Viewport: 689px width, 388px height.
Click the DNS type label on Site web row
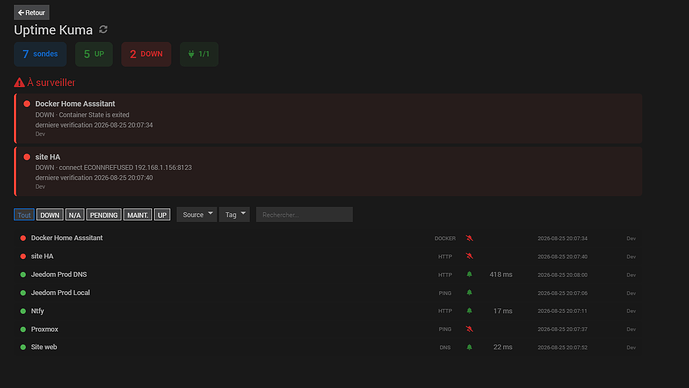[x=445, y=347]
